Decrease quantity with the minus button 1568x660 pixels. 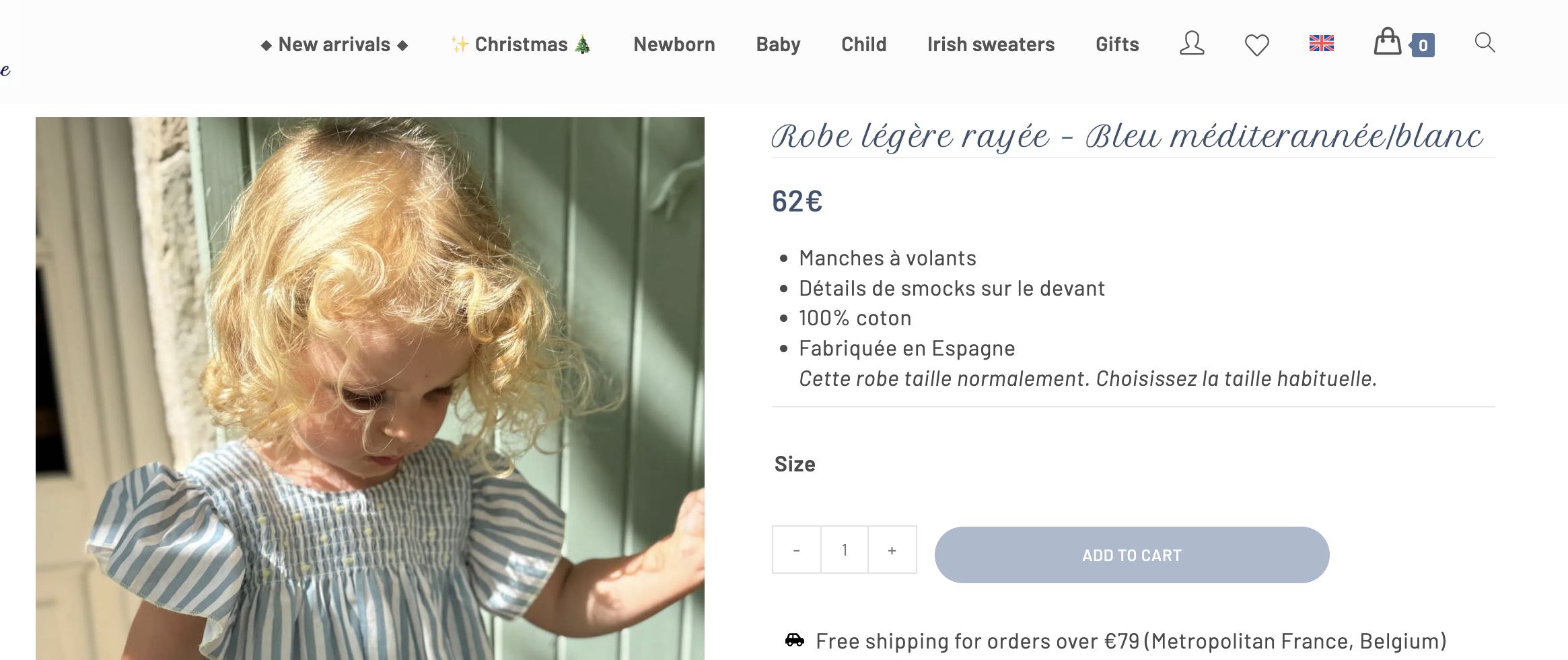(797, 550)
